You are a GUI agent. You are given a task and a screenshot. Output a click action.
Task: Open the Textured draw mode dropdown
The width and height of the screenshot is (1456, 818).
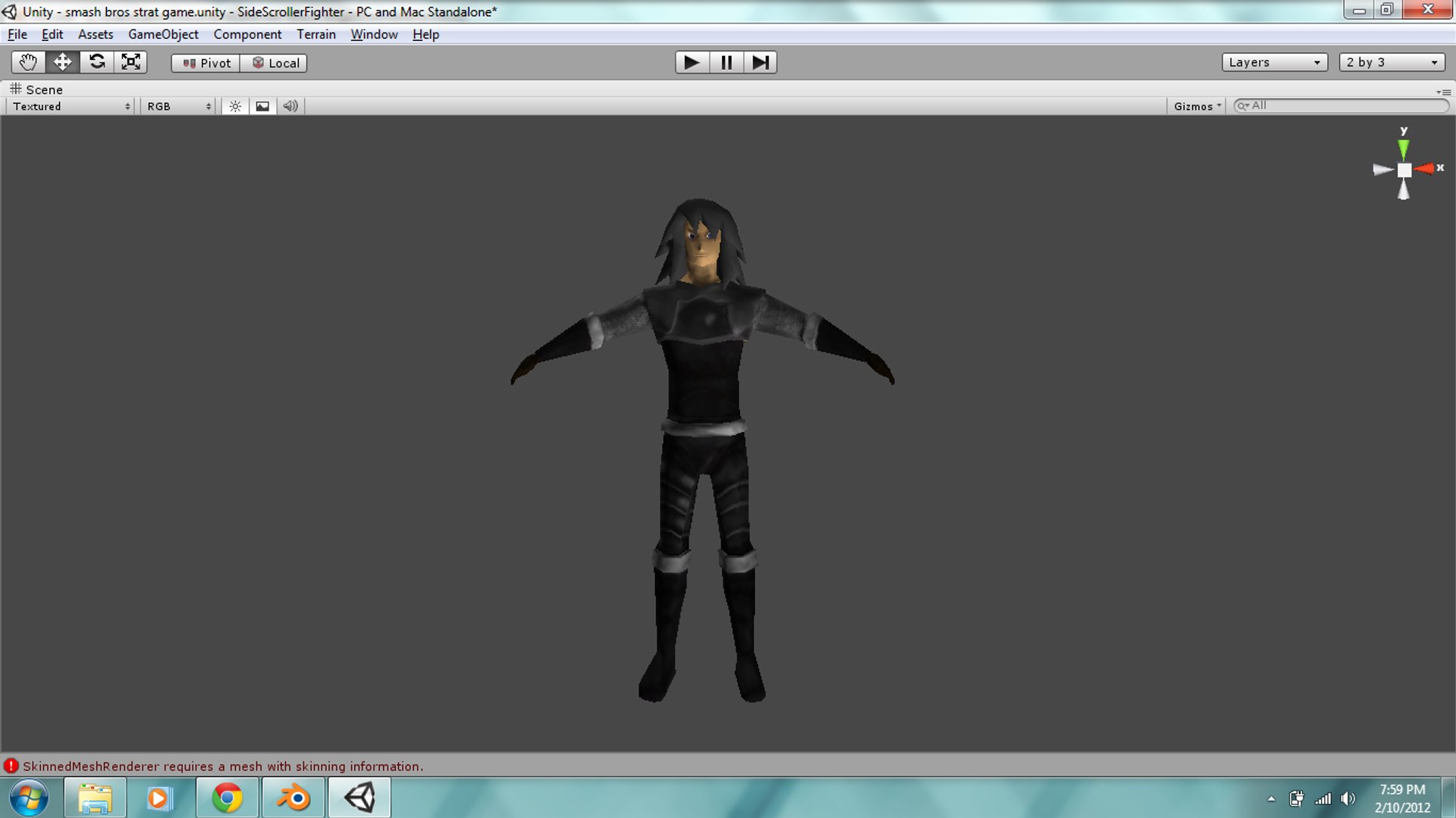click(x=71, y=106)
